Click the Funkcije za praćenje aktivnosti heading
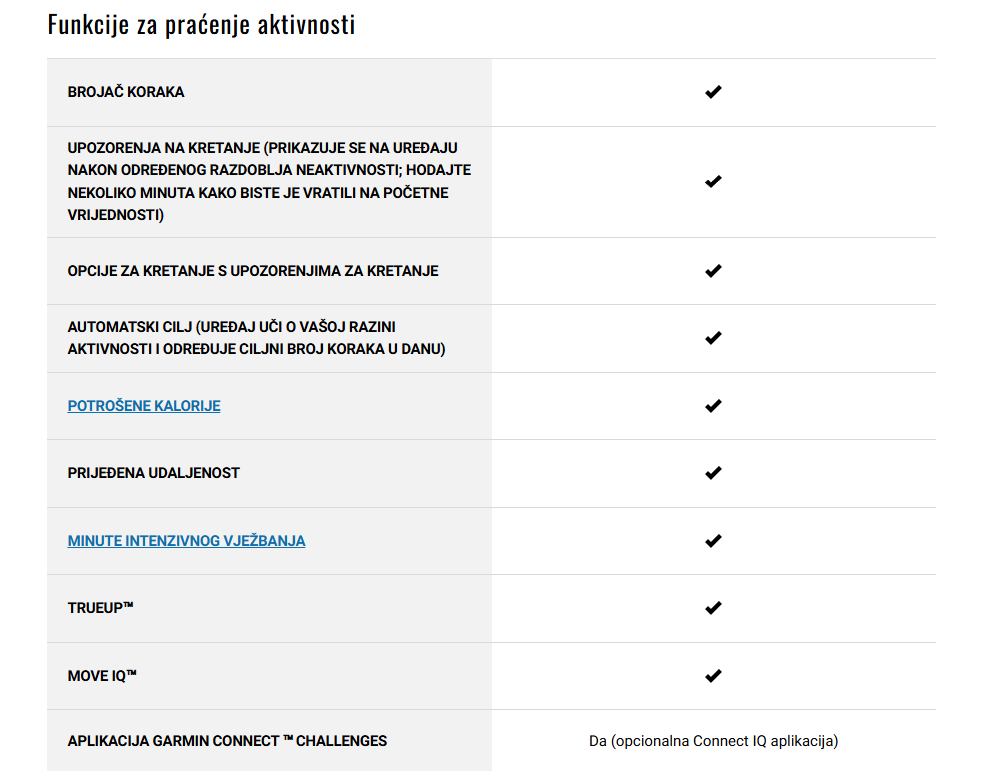 pos(201,25)
